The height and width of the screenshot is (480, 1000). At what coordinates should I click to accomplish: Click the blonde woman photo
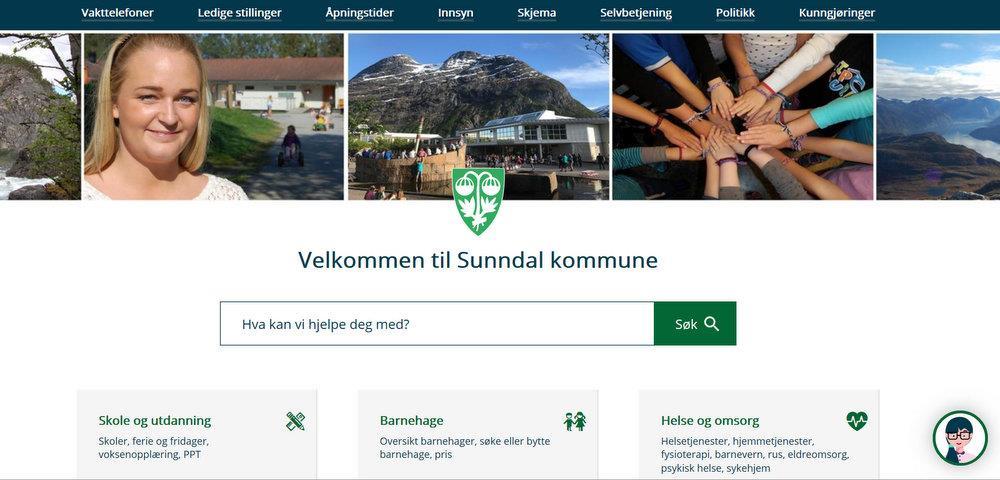[x=214, y=117]
